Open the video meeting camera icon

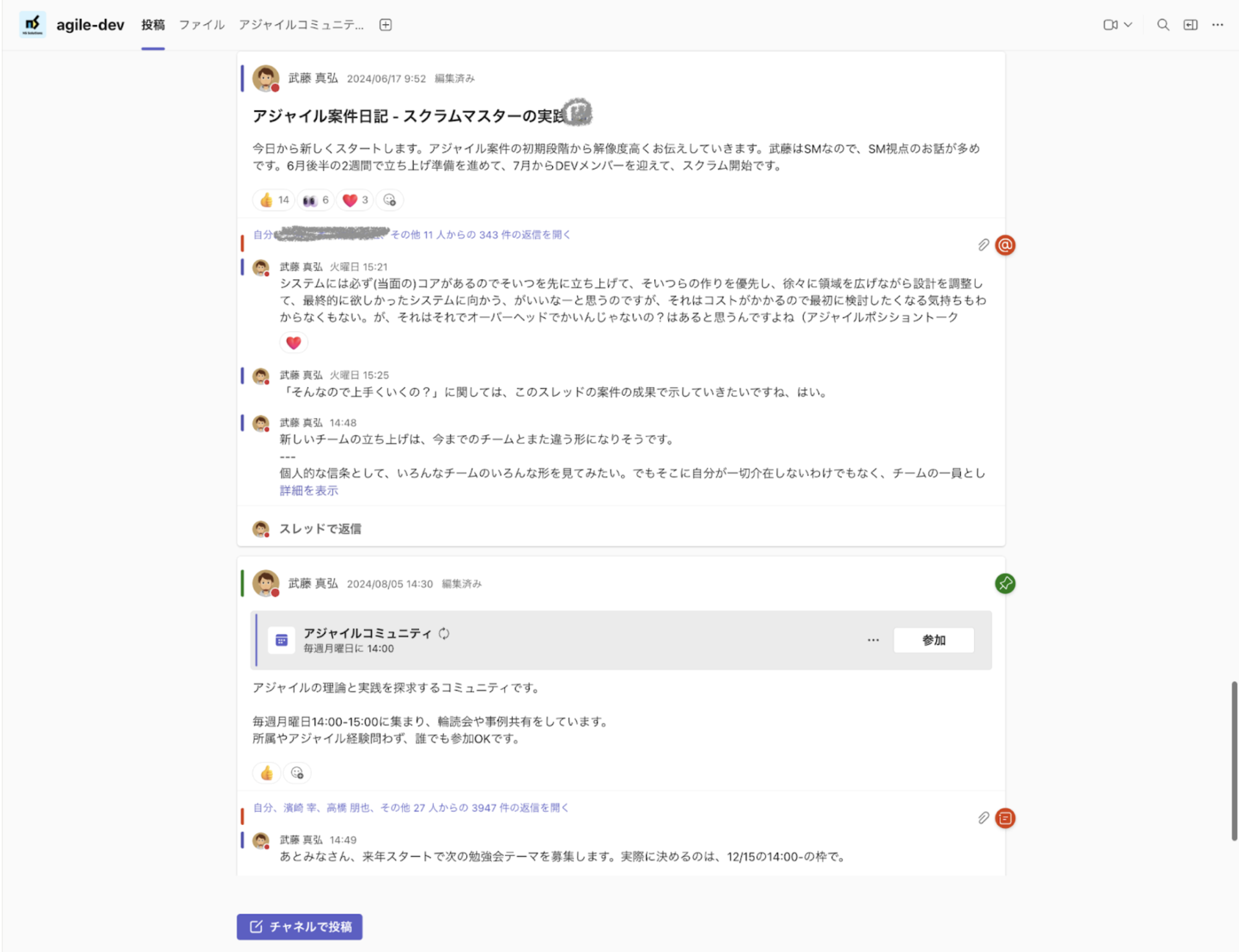click(1110, 25)
